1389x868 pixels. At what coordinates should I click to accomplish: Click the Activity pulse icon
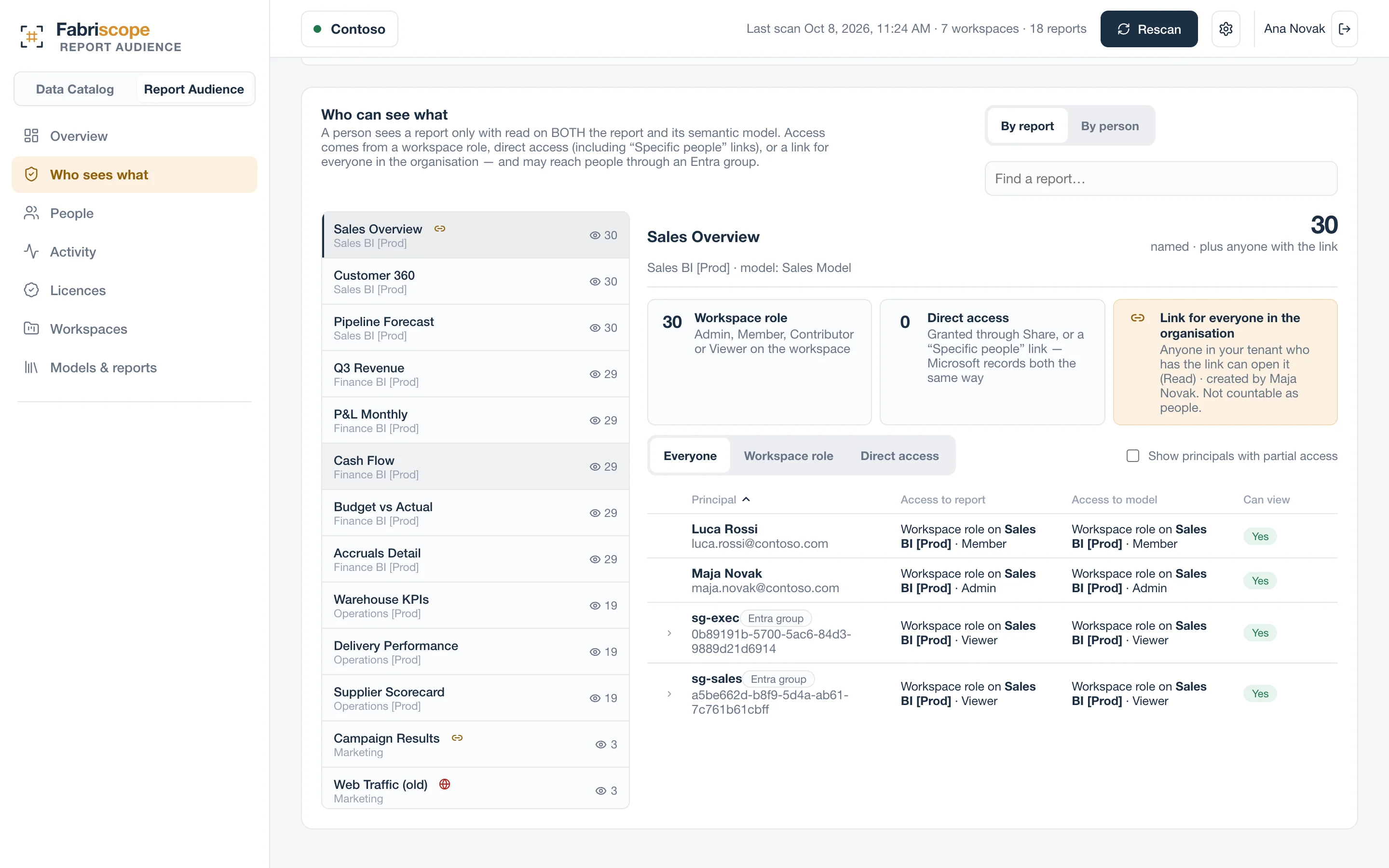click(x=31, y=251)
